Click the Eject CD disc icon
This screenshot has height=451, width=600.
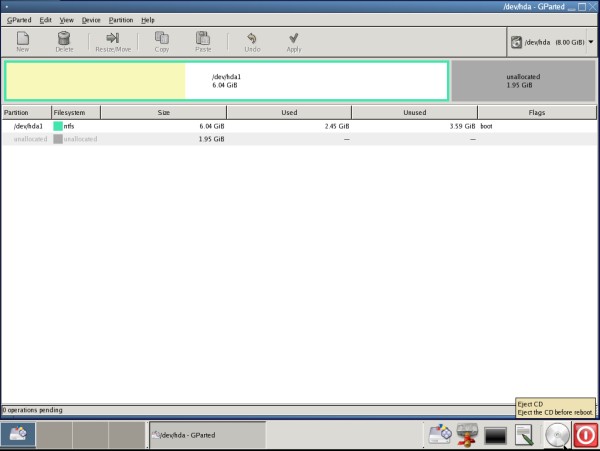click(557, 435)
